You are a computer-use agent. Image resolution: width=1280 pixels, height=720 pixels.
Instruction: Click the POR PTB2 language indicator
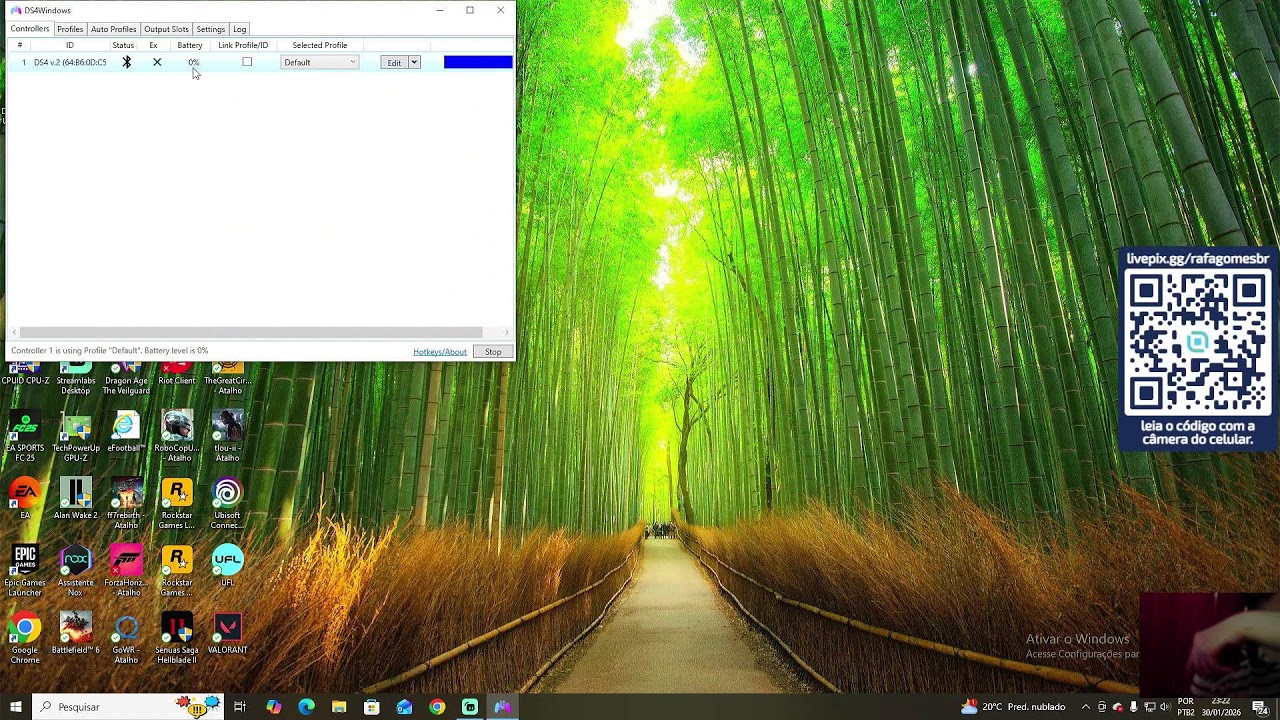[x=1186, y=707]
